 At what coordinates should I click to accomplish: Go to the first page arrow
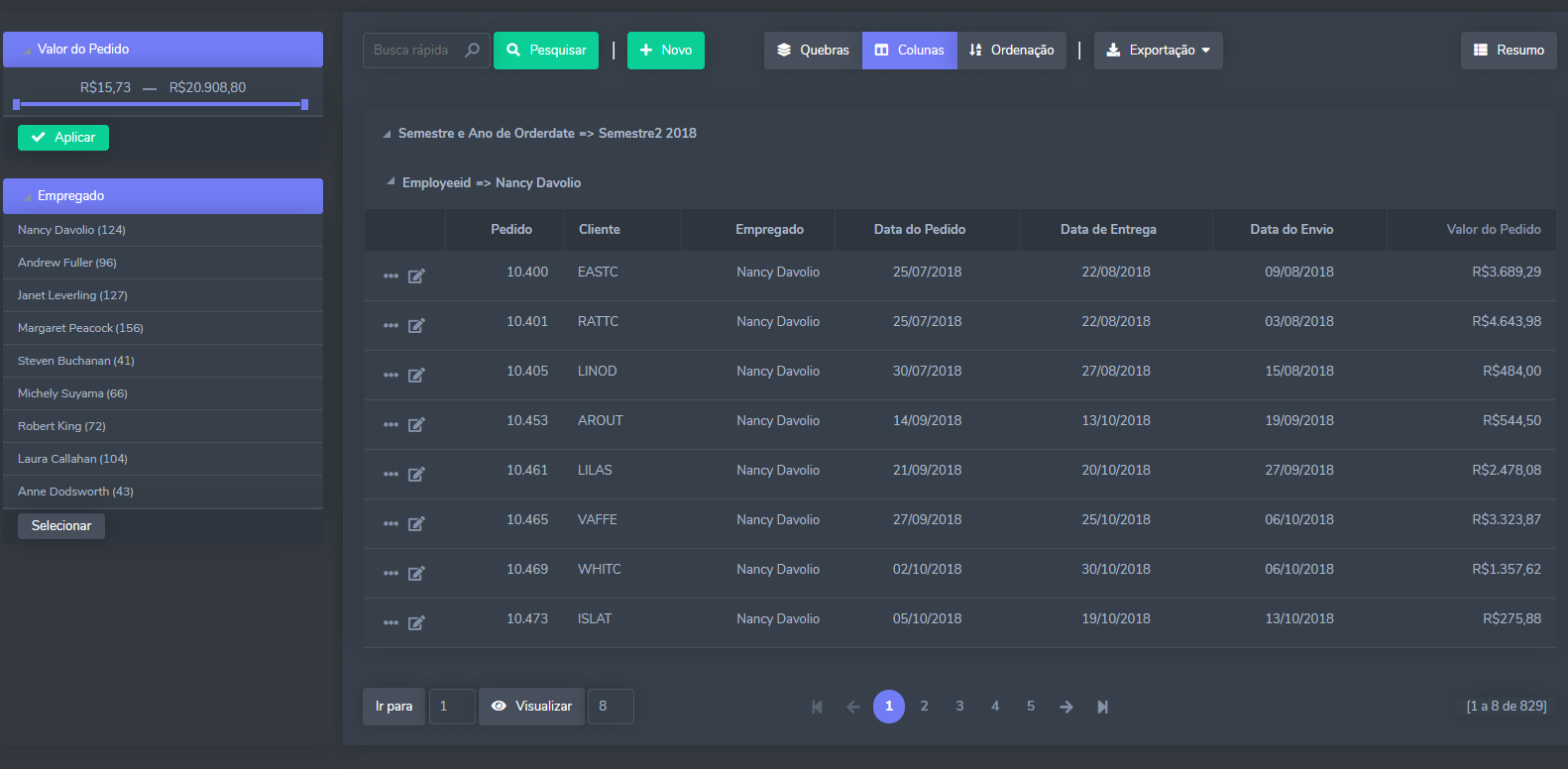click(817, 707)
